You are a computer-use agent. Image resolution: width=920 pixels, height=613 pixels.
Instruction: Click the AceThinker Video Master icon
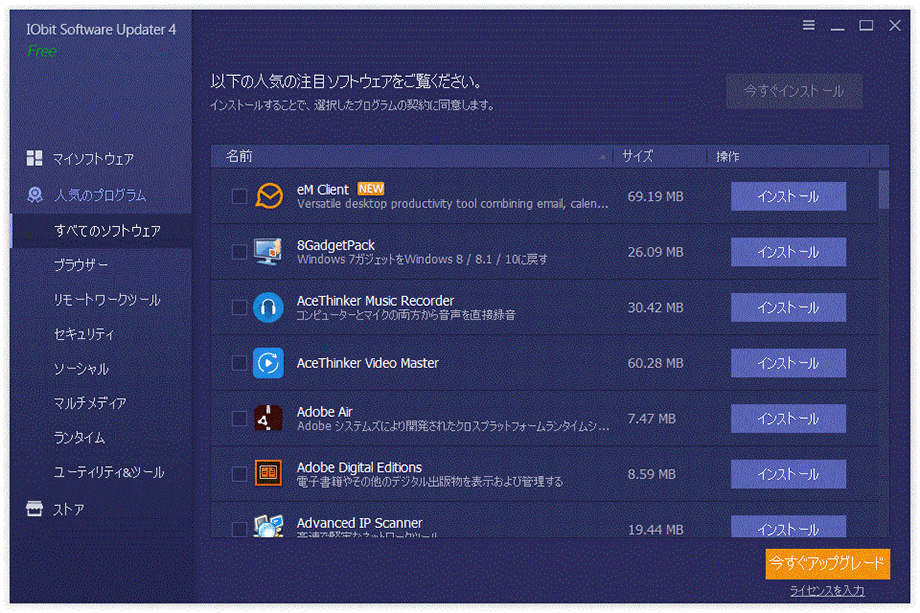pyautogui.click(x=269, y=363)
